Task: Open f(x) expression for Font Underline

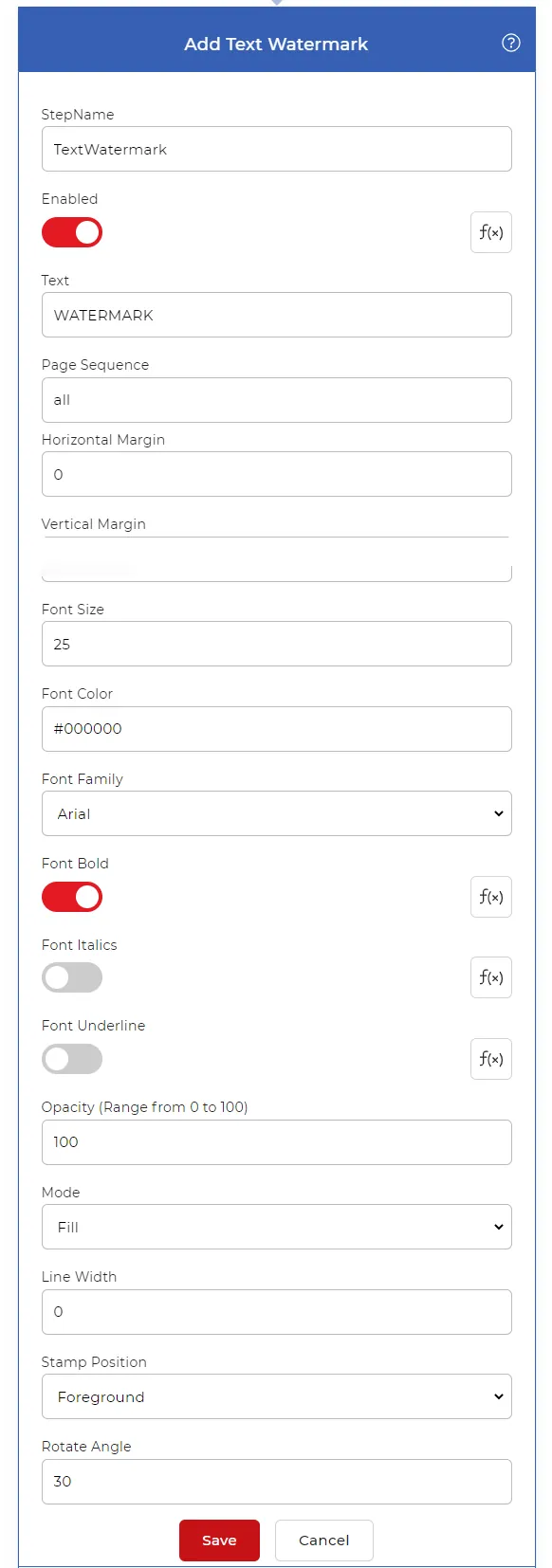Action: click(x=491, y=1059)
